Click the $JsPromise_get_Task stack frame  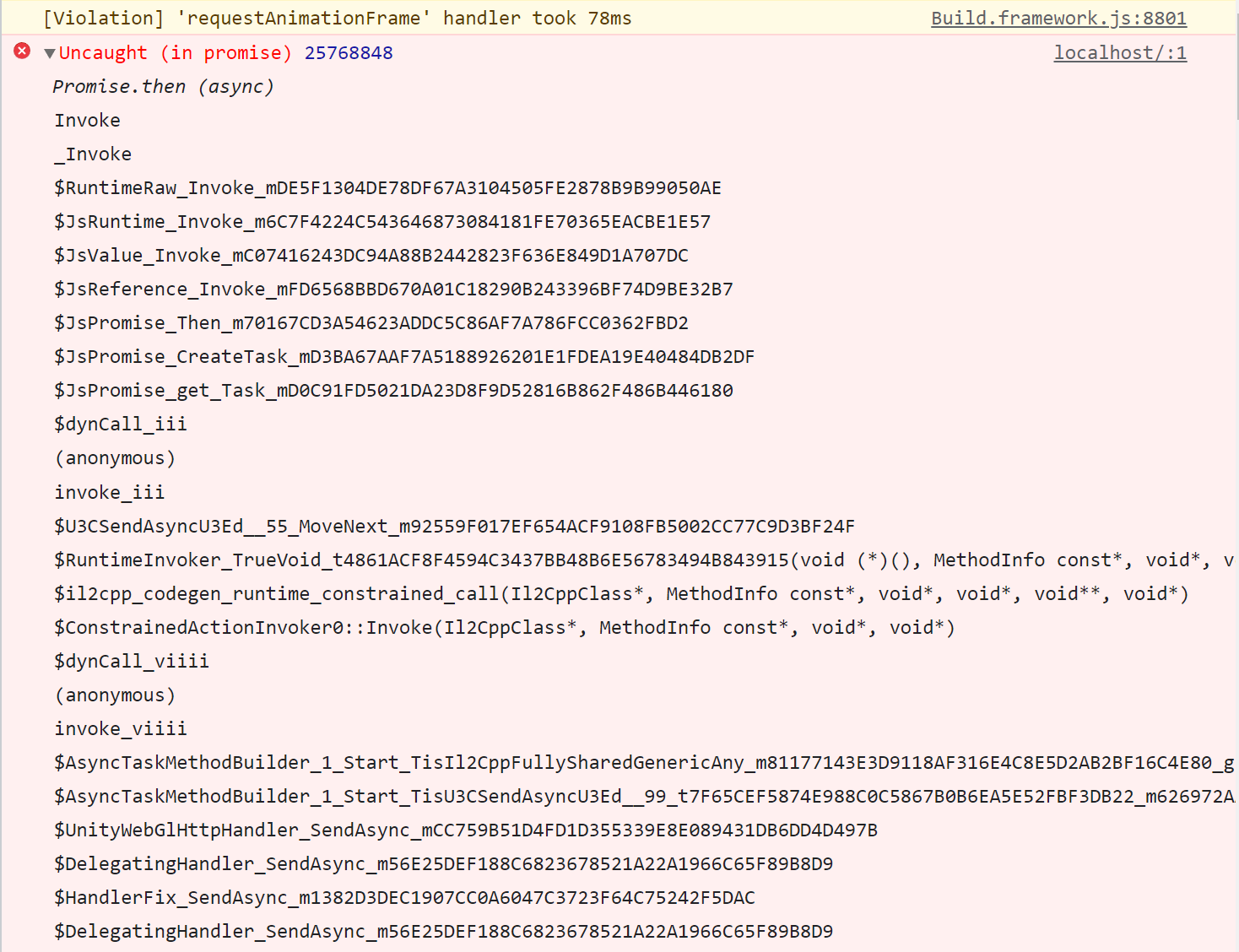393,391
